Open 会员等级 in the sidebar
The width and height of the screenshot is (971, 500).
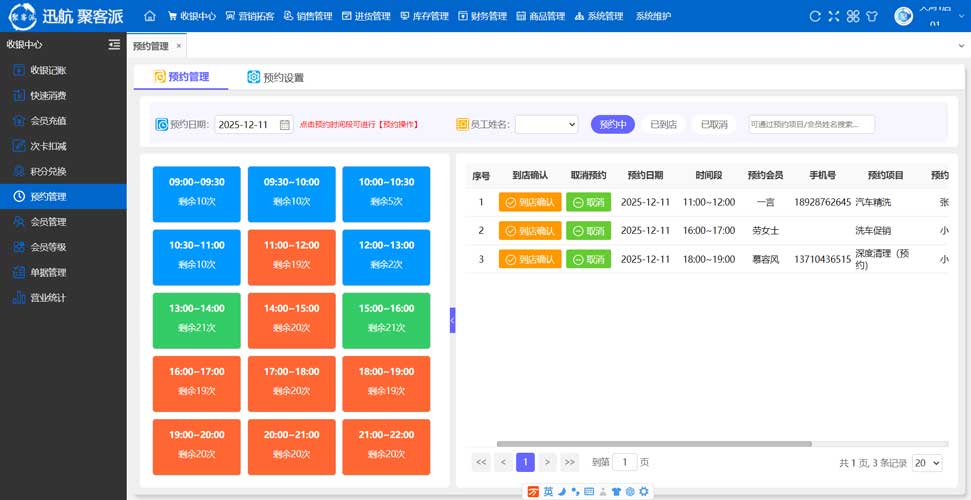[x=63, y=247]
